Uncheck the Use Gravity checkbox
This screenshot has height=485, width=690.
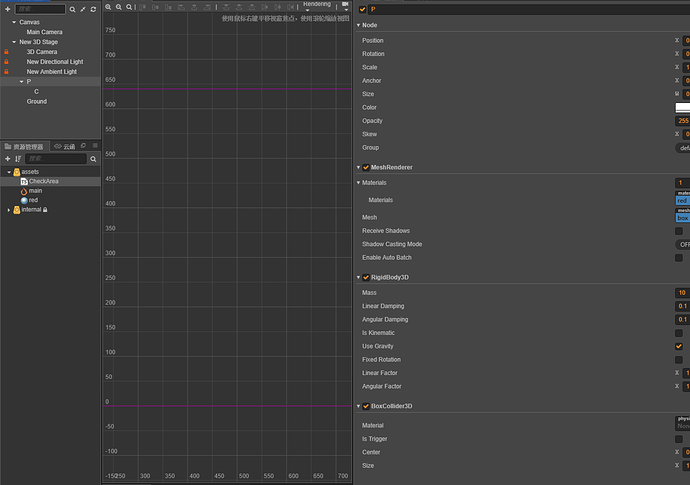coord(679,346)
